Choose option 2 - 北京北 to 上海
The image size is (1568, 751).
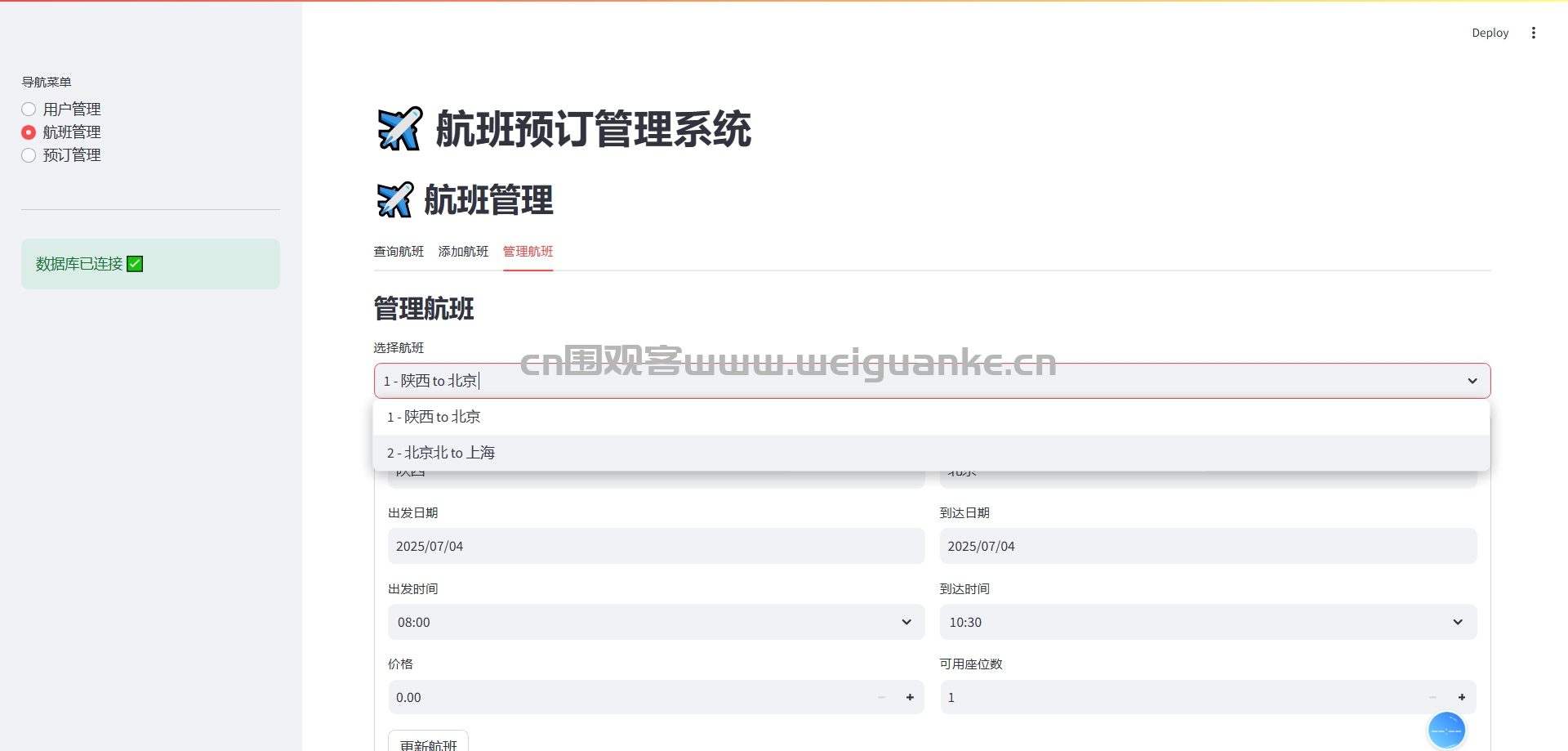[931, 453]
